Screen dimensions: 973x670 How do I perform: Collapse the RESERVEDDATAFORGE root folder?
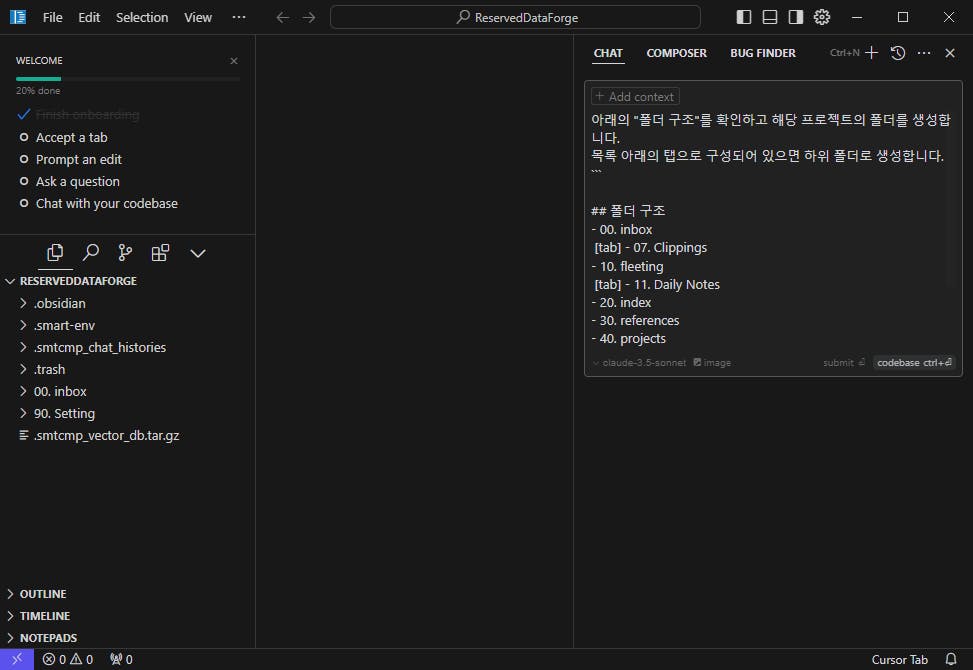click(127, 281)
